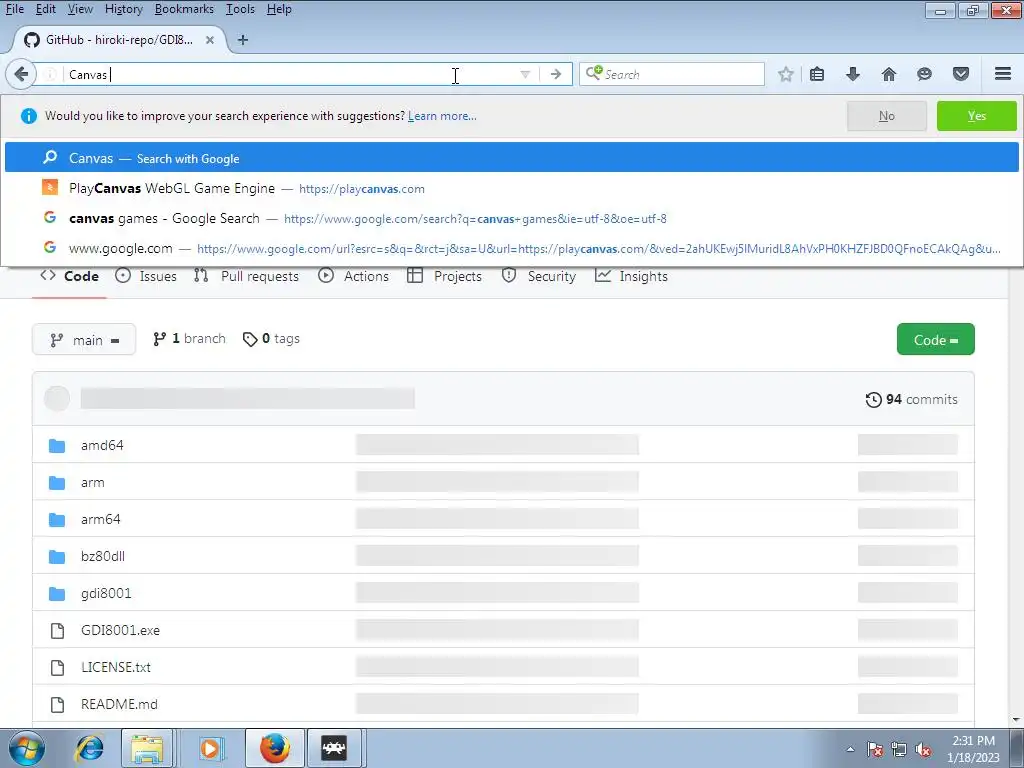Viewport: 1024px width, 768px height.
Task: Open the arm folder
Action: pyautogui.click(x=92, y=483)
